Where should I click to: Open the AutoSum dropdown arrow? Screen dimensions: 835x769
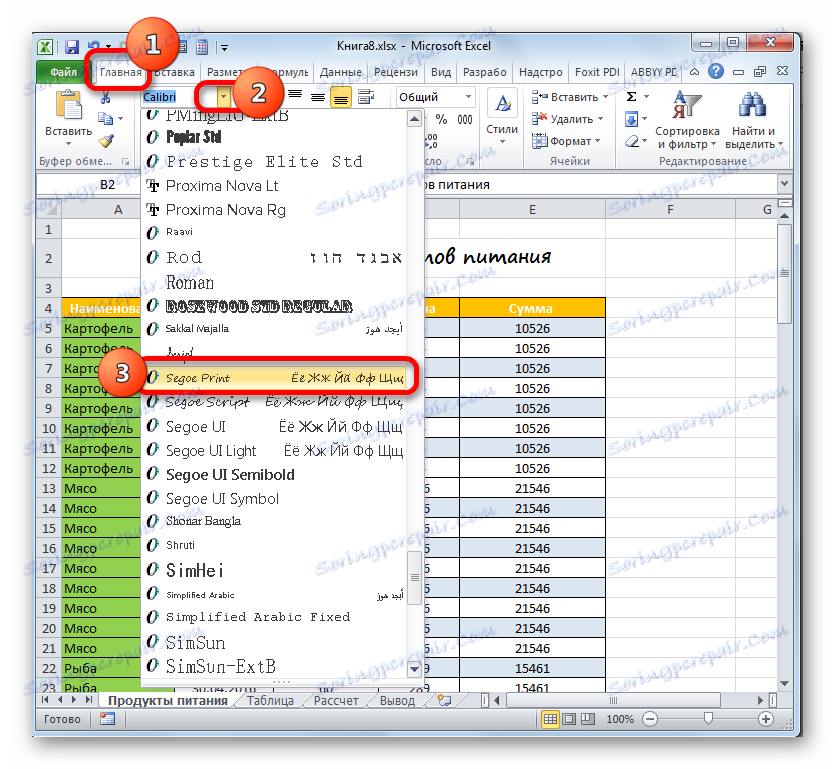point(646,96)
